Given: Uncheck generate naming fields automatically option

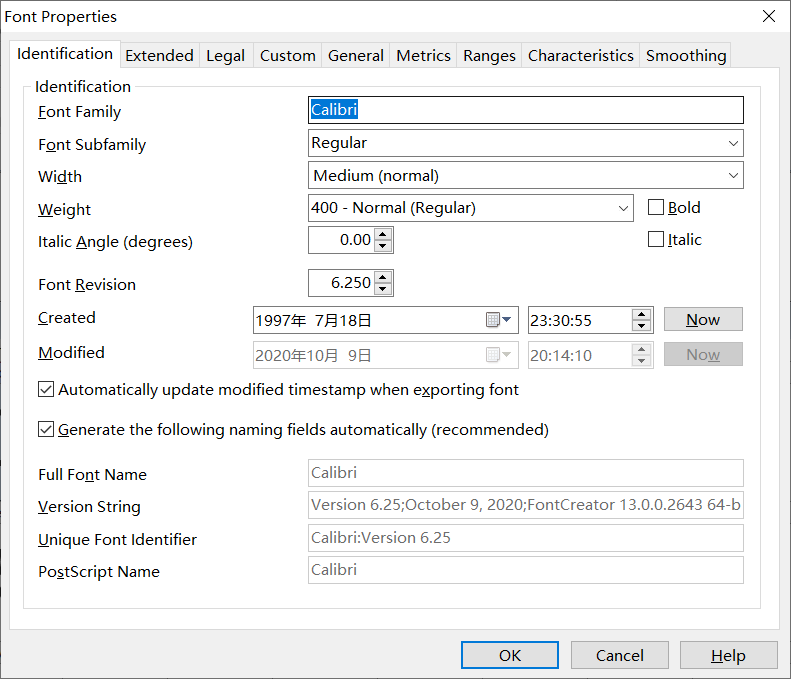Looking at the screenshot, I should [46, 429].
